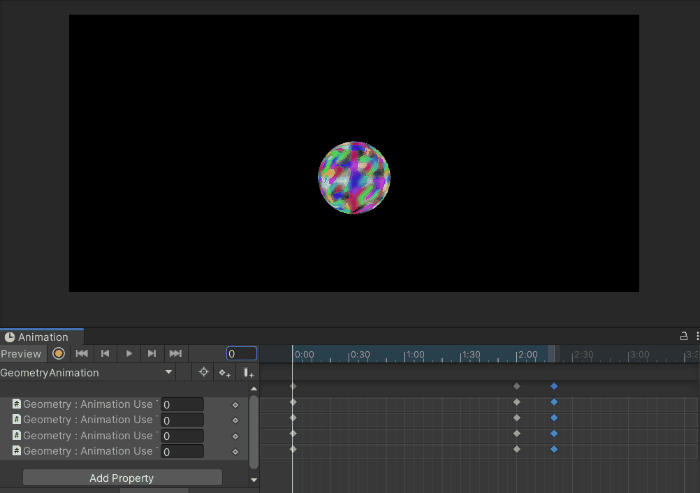Click the 1:00 mark on the timeline ruler

tap(415, 355)
